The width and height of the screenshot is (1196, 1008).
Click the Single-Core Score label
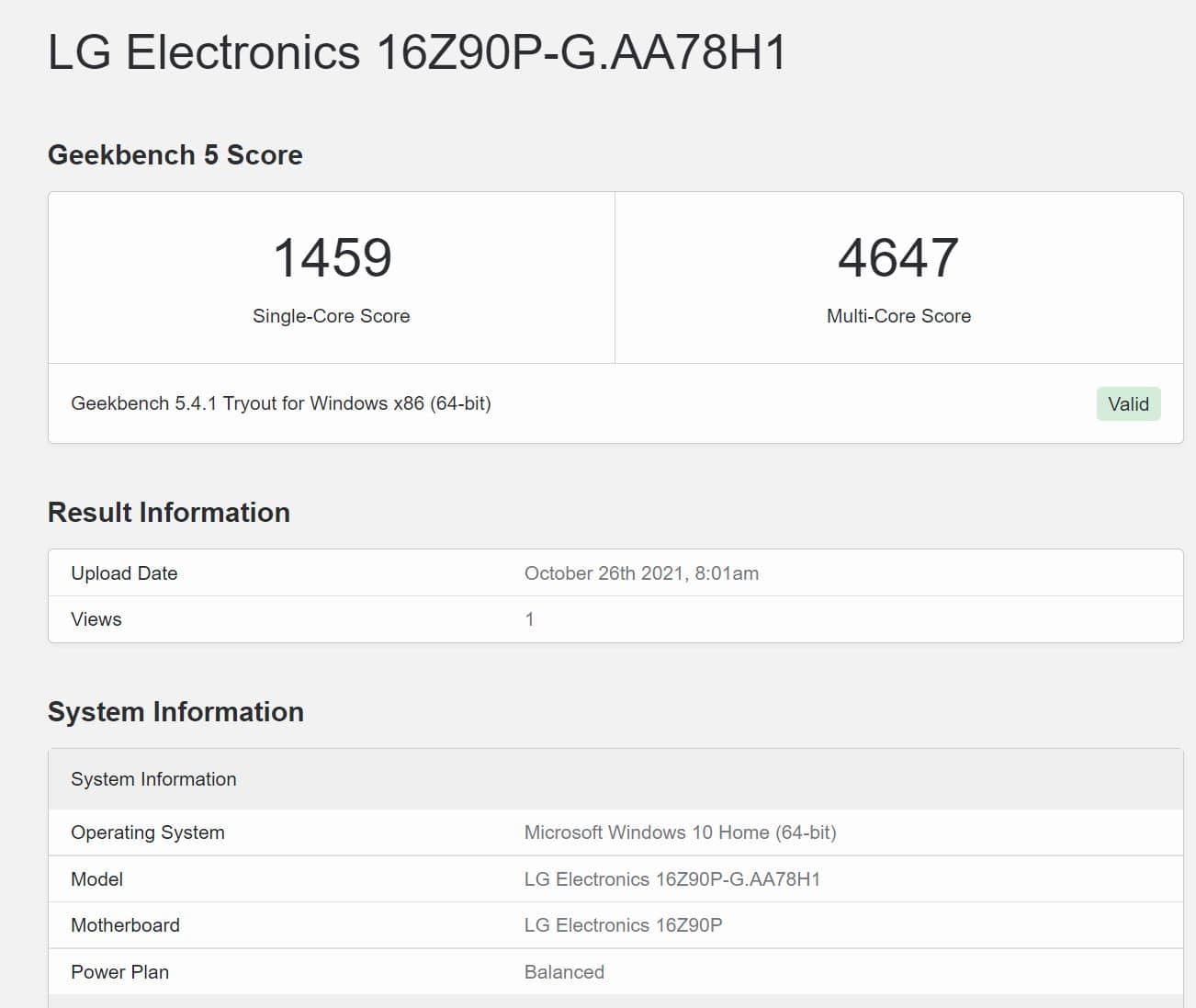332,316
